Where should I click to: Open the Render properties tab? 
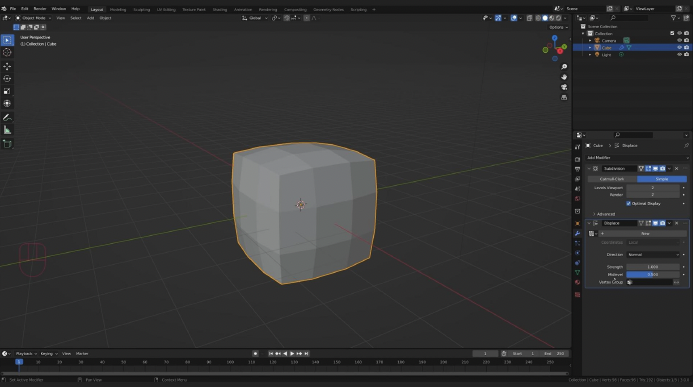[577, 159]
